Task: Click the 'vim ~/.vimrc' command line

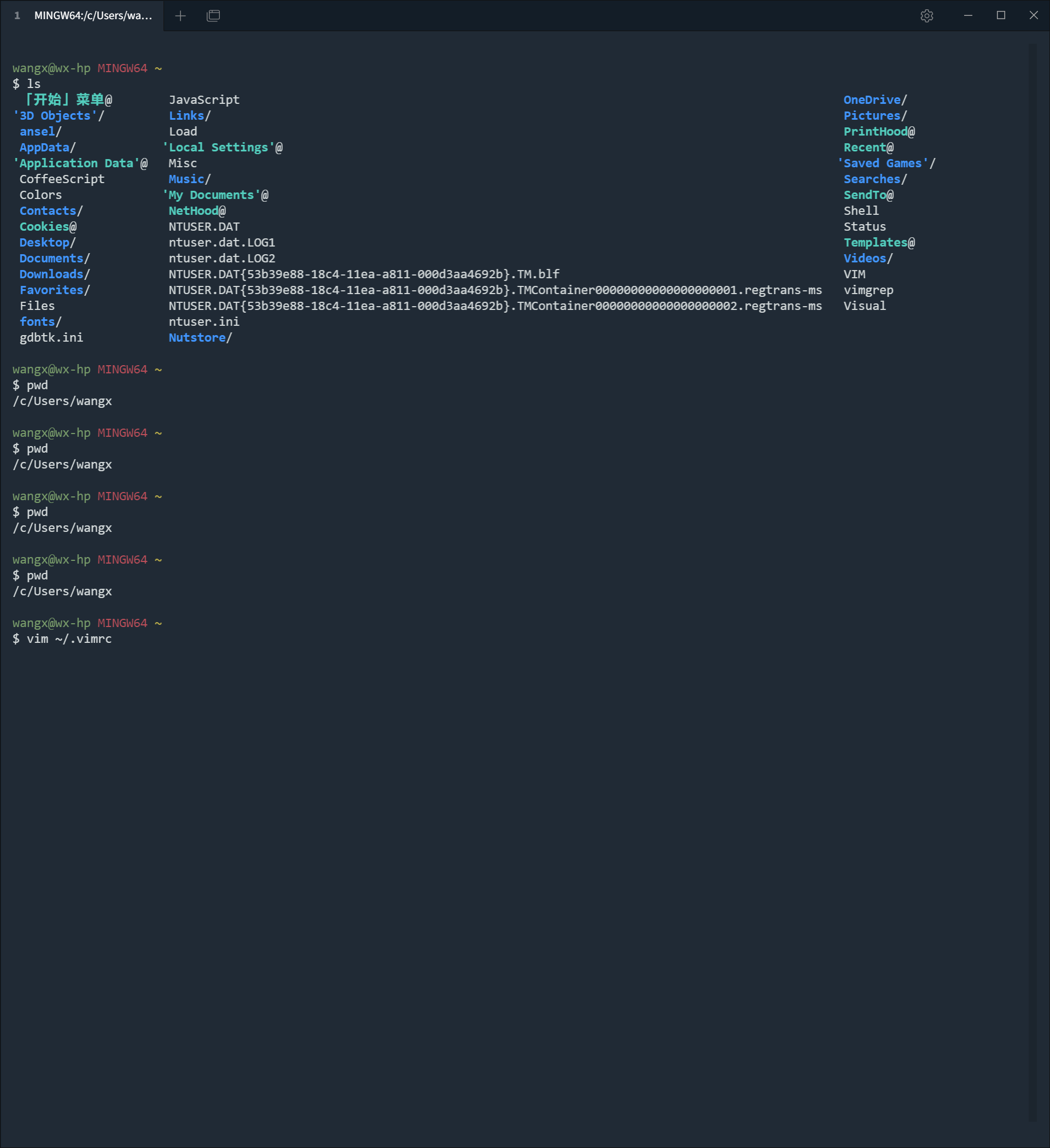Action: 69,639
